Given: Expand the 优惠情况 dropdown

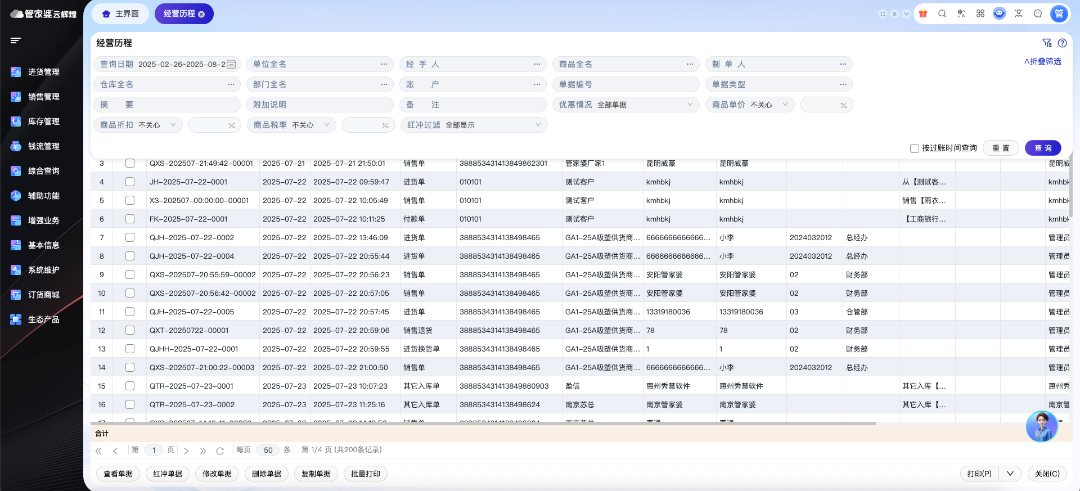Looking at the screenshot, I should click(691, 104).
